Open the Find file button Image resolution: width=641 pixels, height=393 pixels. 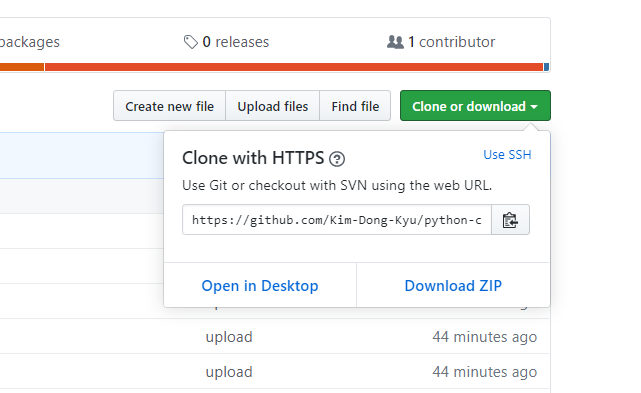(355, 106)
